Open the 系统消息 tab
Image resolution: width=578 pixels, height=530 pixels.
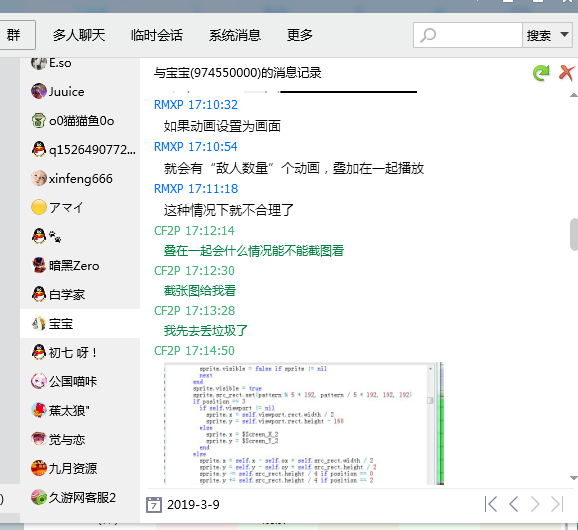pos(235,35)
